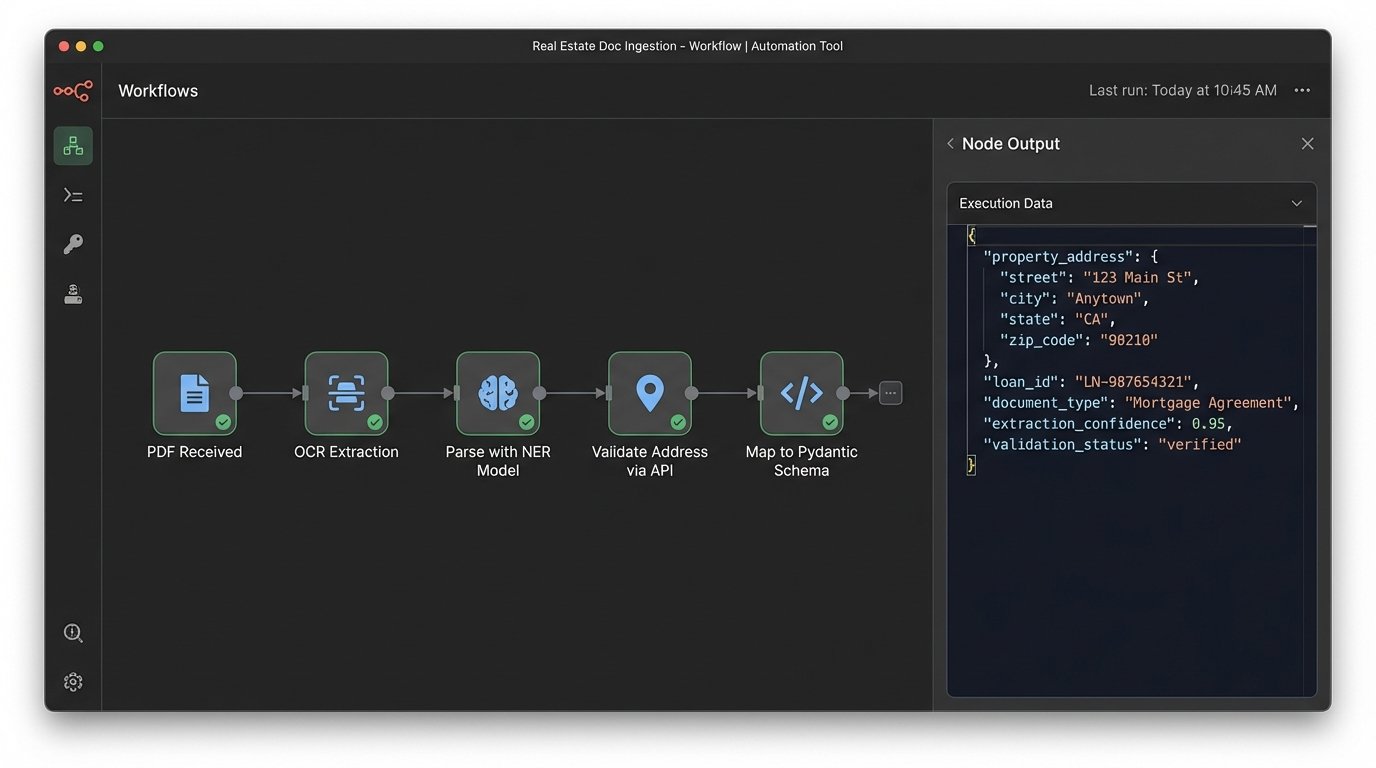1376x768 pixels.
Task: Go back using the Node Output chevron
Action: pyautogui.click(x=949, y=143)
